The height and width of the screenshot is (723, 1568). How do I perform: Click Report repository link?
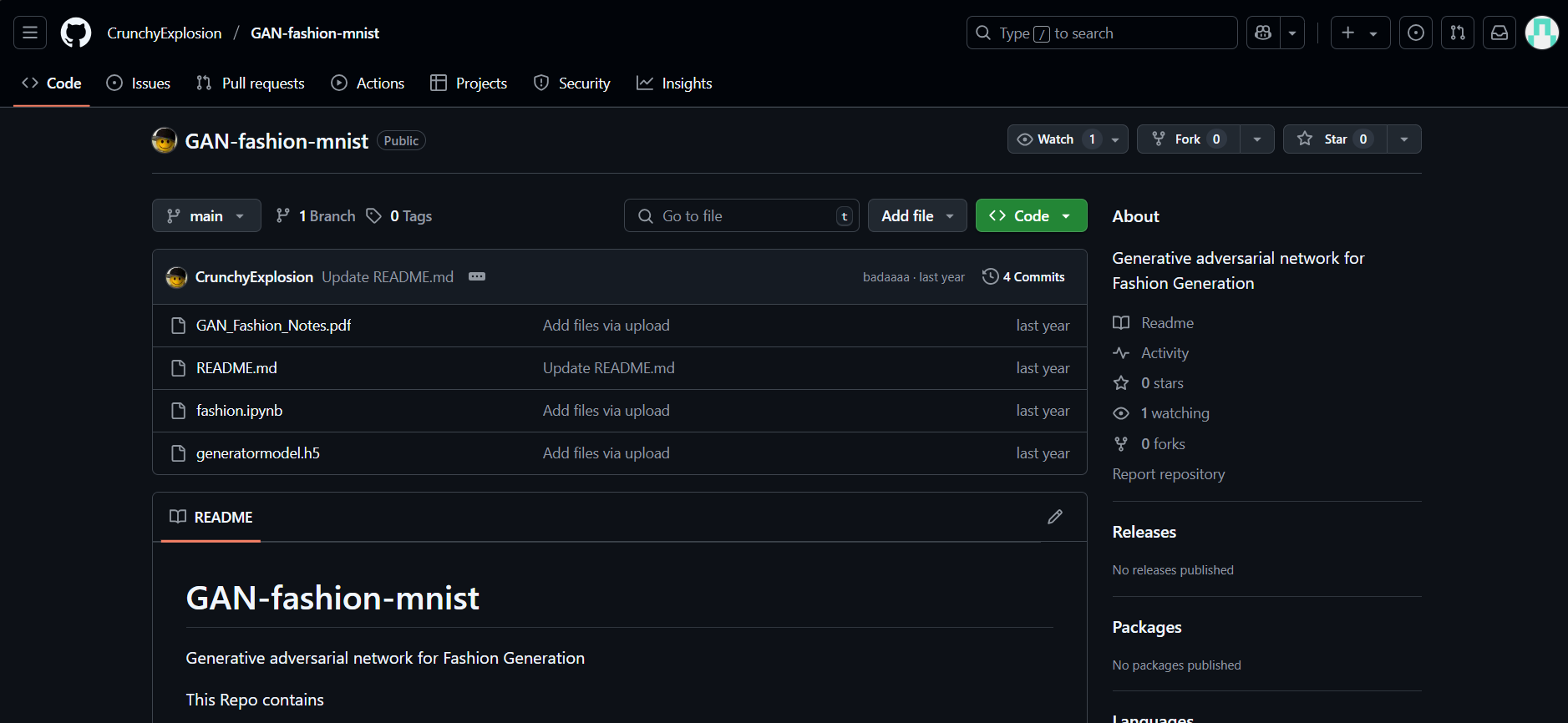(x=1169, y=474)
